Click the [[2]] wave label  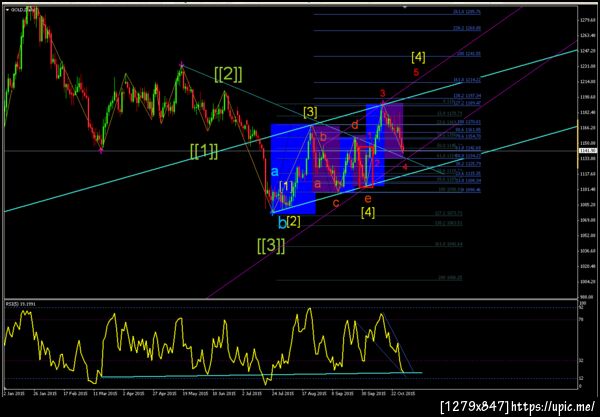coord(228,75)
